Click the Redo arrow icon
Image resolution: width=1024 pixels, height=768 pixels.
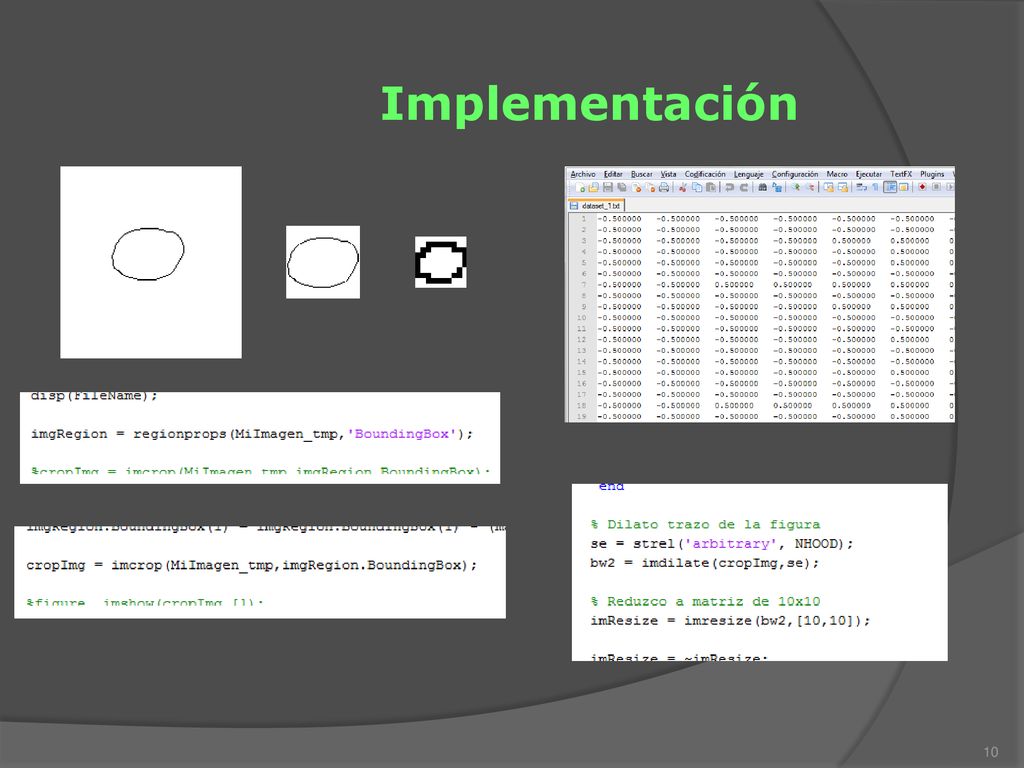pyautogui.click(x=743, y=187)
